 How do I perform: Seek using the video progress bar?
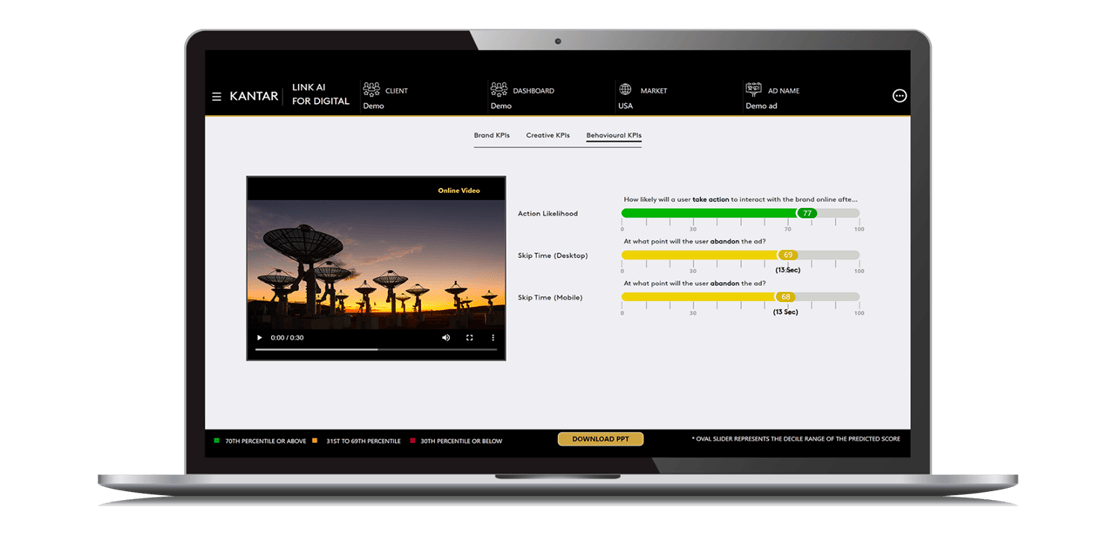[375, 349]
